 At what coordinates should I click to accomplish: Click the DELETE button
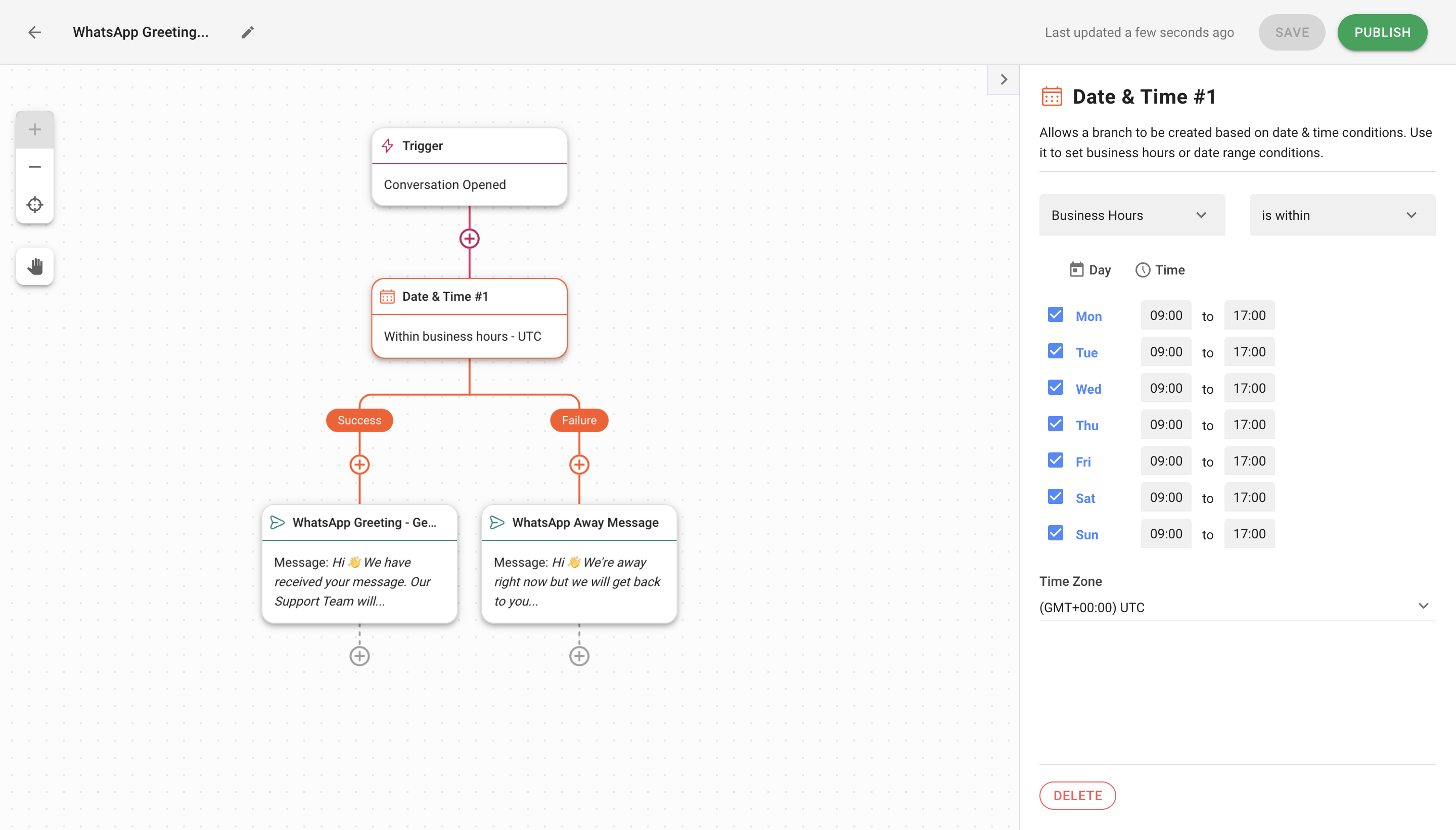pyautogui.click(x=1077, y=795)
